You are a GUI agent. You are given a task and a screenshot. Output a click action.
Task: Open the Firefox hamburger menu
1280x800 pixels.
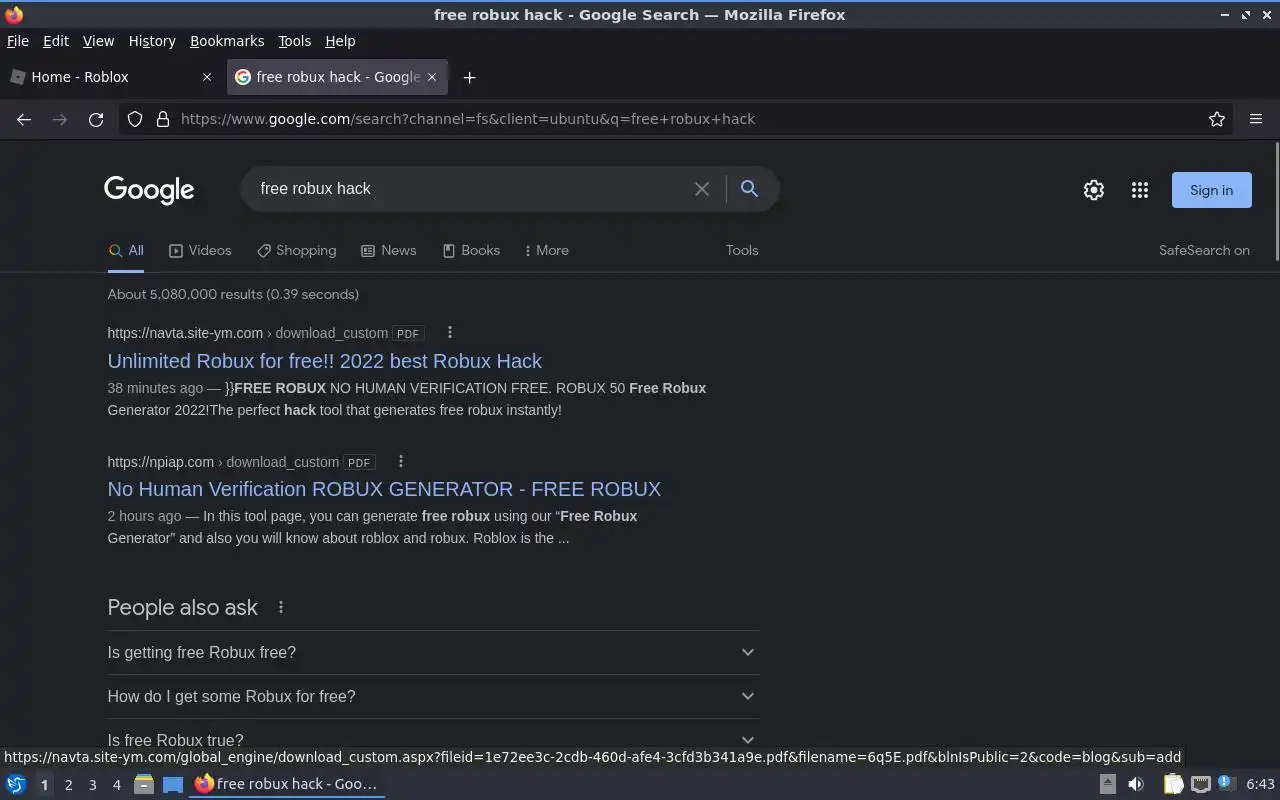click(1256, 119)
